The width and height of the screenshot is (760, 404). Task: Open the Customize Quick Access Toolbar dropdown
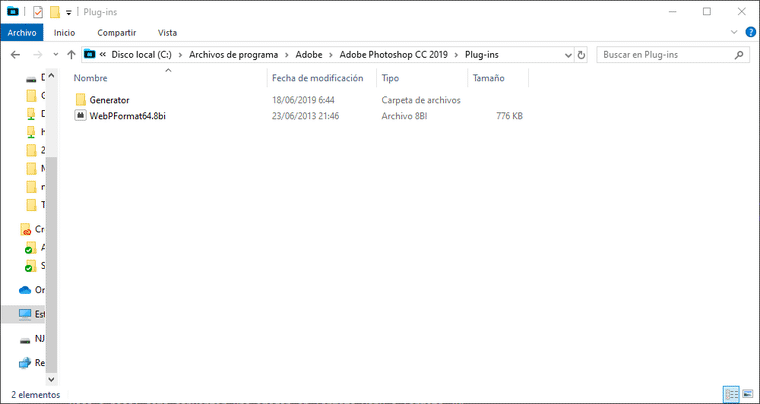(68, 13)
